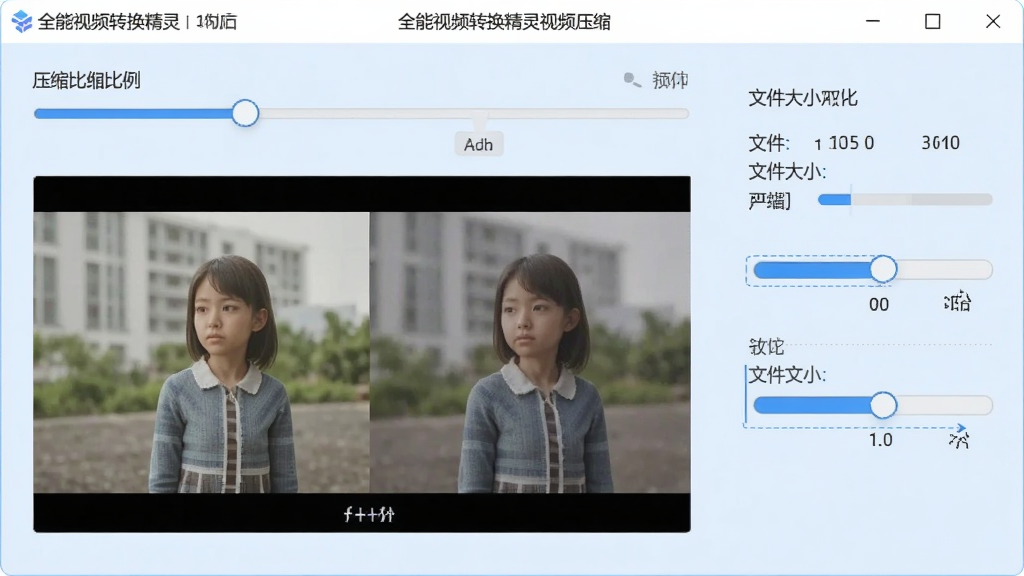The height and width of the screenshot is (576, 1024).
Task: Click the "3610" file value
Action: 940,143
